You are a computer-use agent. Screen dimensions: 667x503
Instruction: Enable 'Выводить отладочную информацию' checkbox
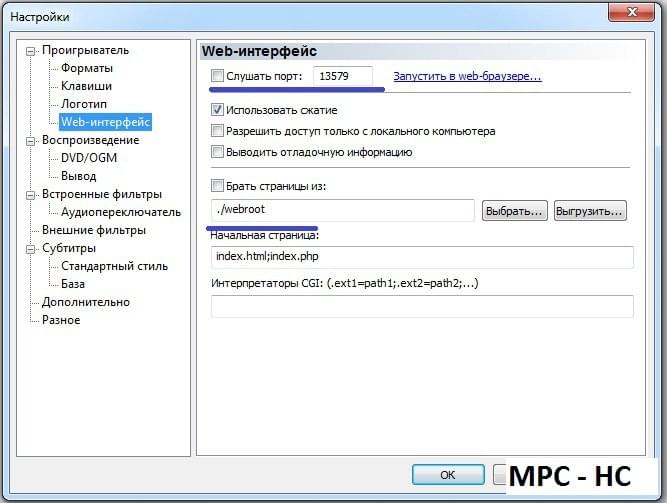(217, 151)
